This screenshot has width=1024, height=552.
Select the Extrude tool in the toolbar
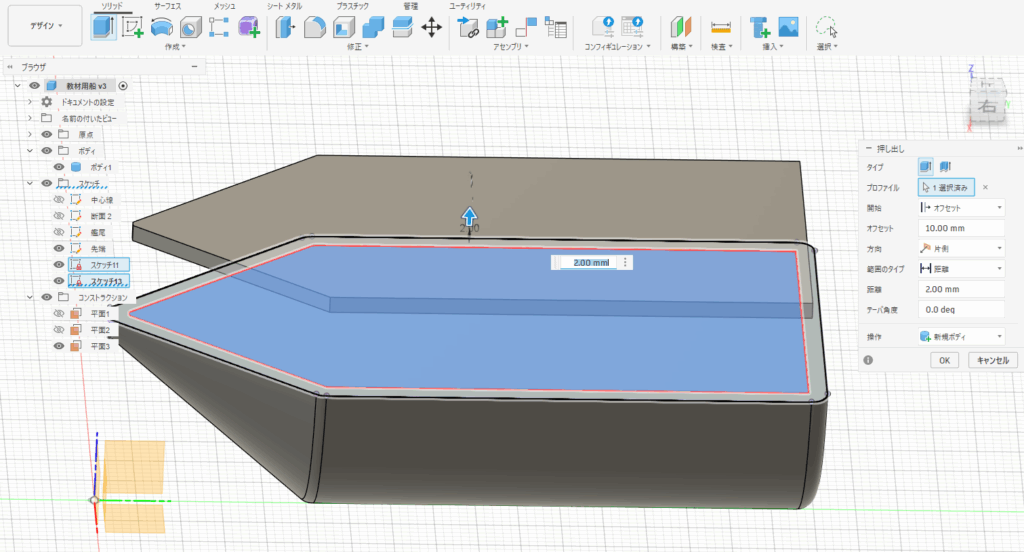tap(104, 27)
